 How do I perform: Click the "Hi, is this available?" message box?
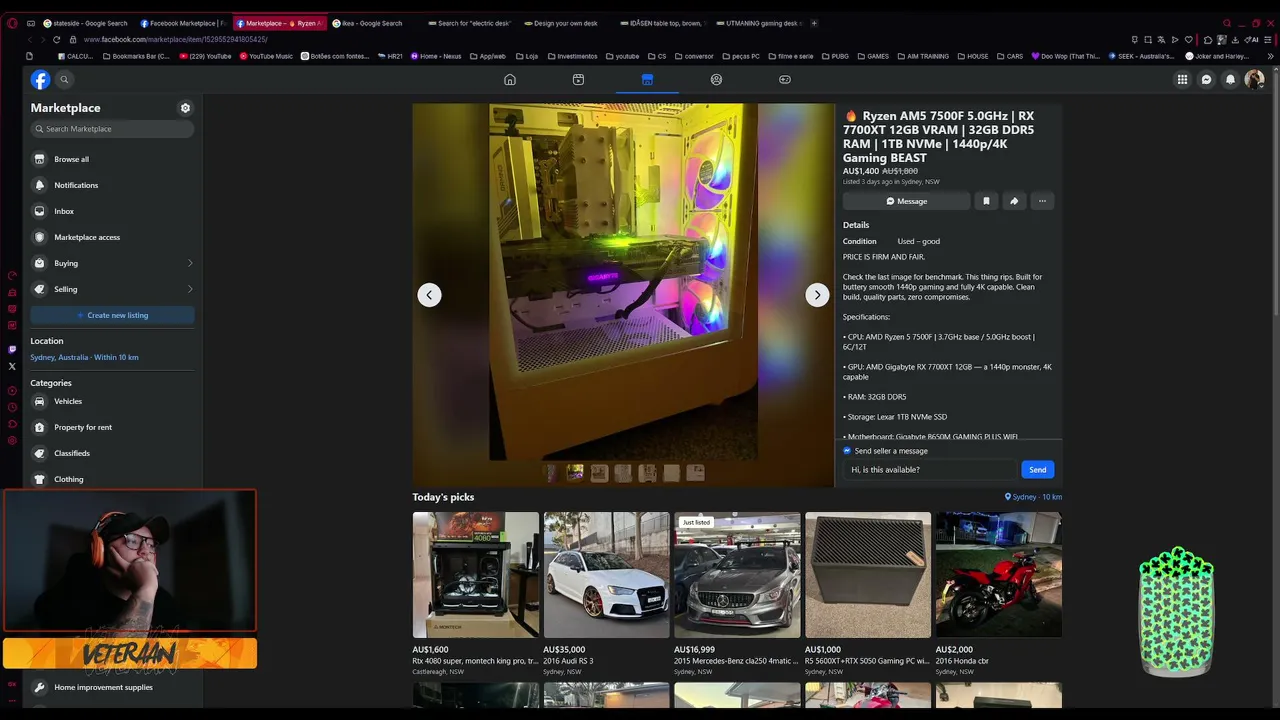click(x=930, y=470)
